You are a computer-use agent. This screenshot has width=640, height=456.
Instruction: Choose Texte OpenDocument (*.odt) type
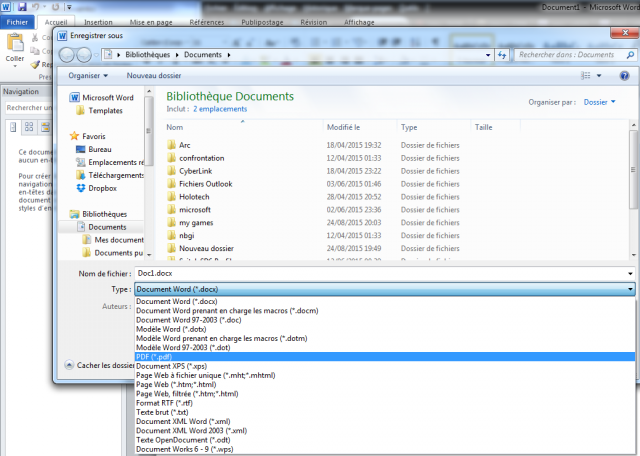(x=385, y=440)
